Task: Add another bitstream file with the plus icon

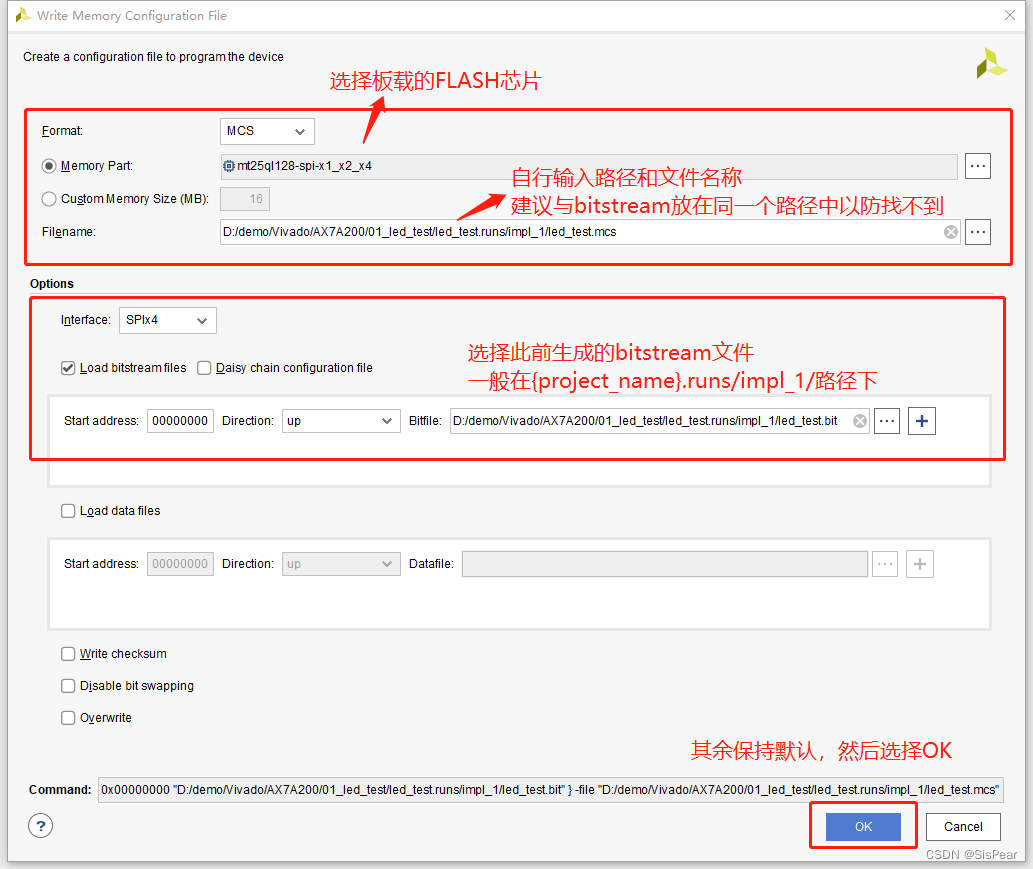Action: pyautogui.click(x=920, y=420)
